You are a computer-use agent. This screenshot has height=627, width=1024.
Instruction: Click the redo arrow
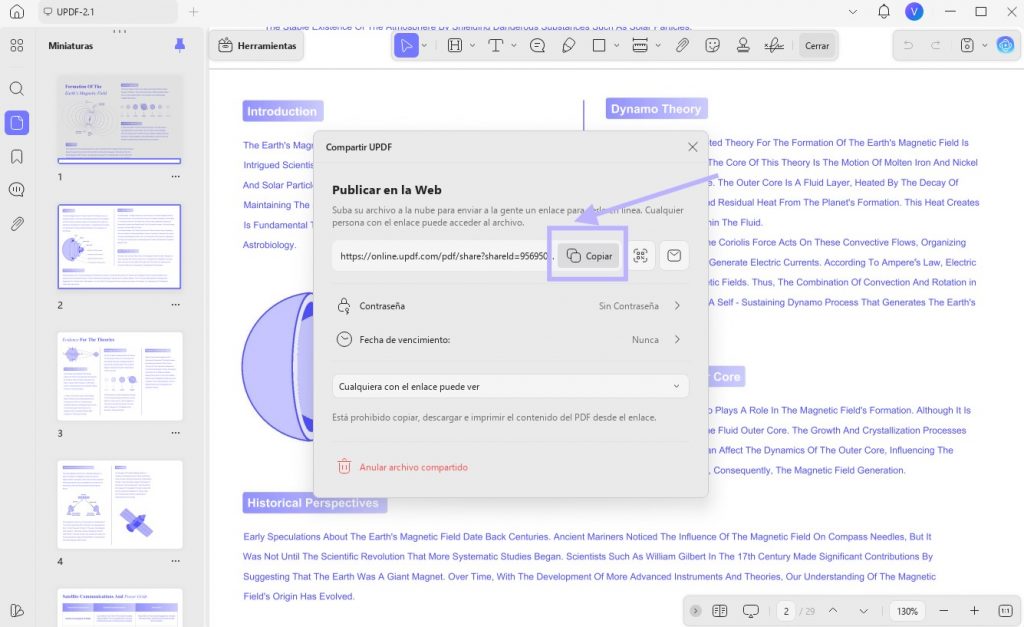[x=935, y=45]
